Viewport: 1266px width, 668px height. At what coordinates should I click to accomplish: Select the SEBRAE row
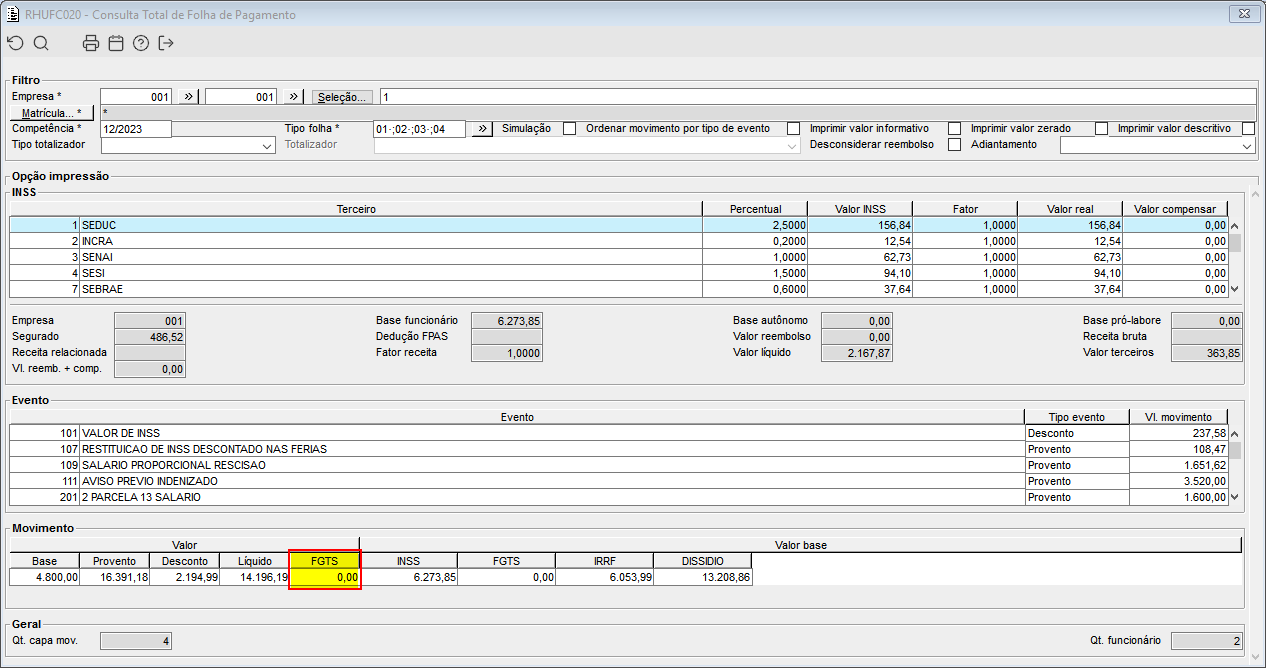(x=619, y=289)
